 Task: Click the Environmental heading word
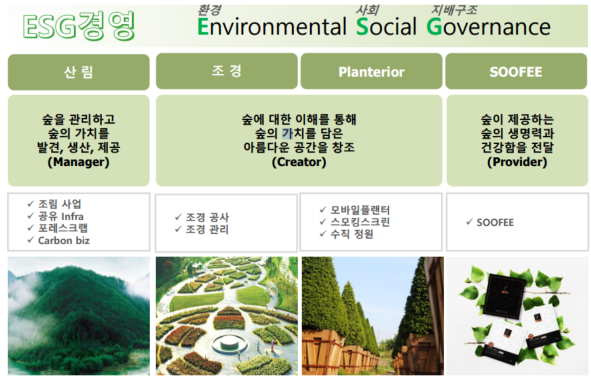pos(272,27)
